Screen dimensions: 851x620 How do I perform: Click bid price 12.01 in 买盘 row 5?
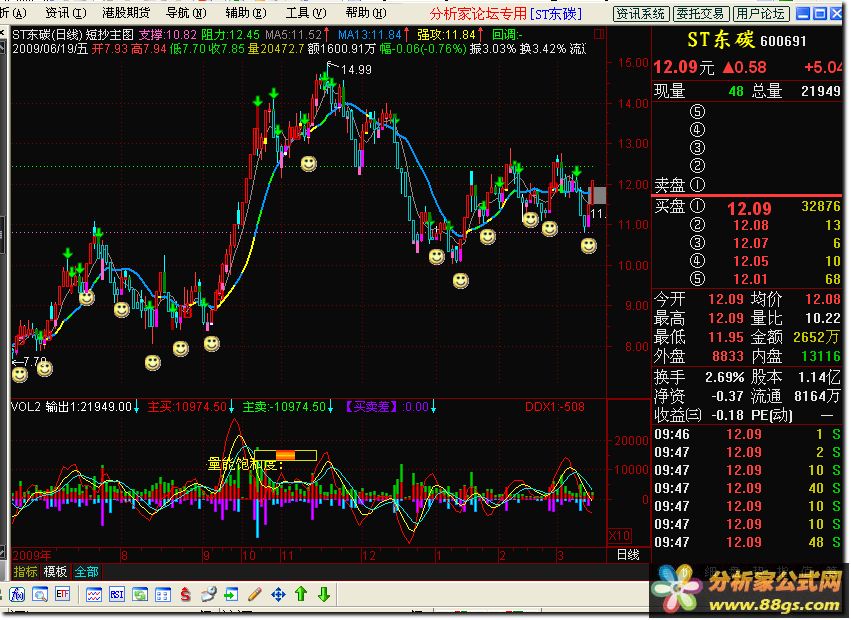[751, 279]
